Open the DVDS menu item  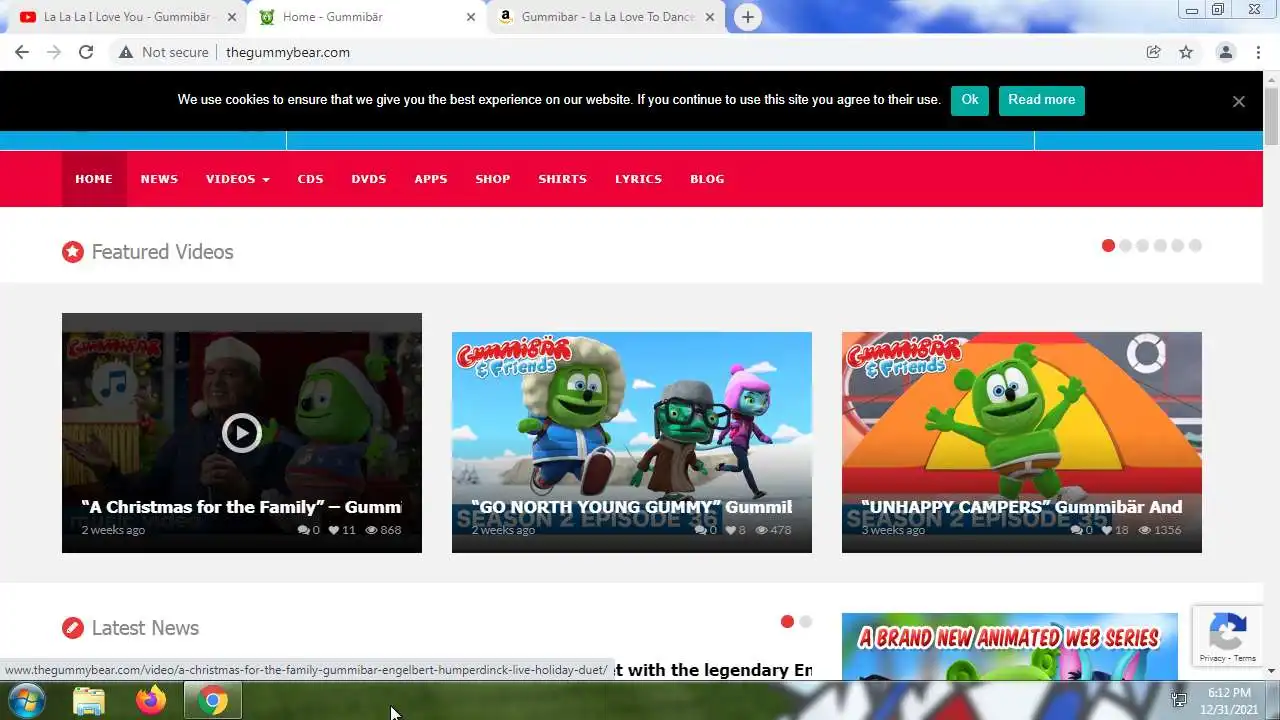(x=369, y=179)
